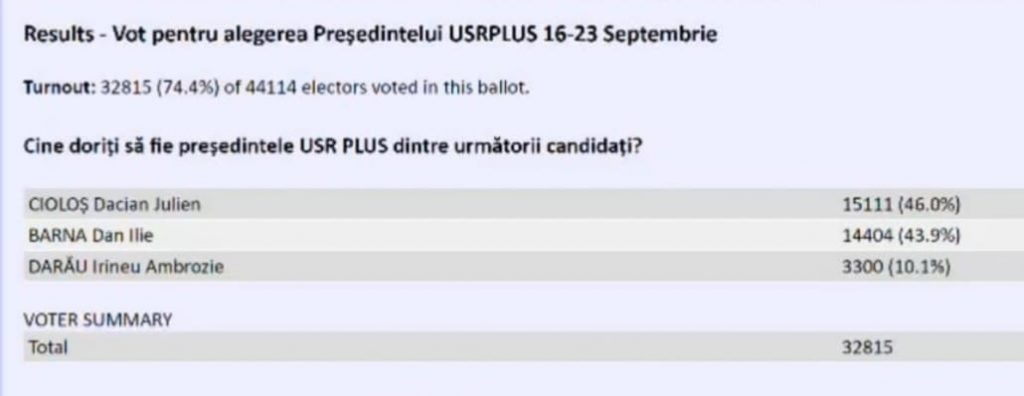Screen dimensions: 1024x396
Task: Select the "Total" label in voter summary
Action: click(48, 347)
